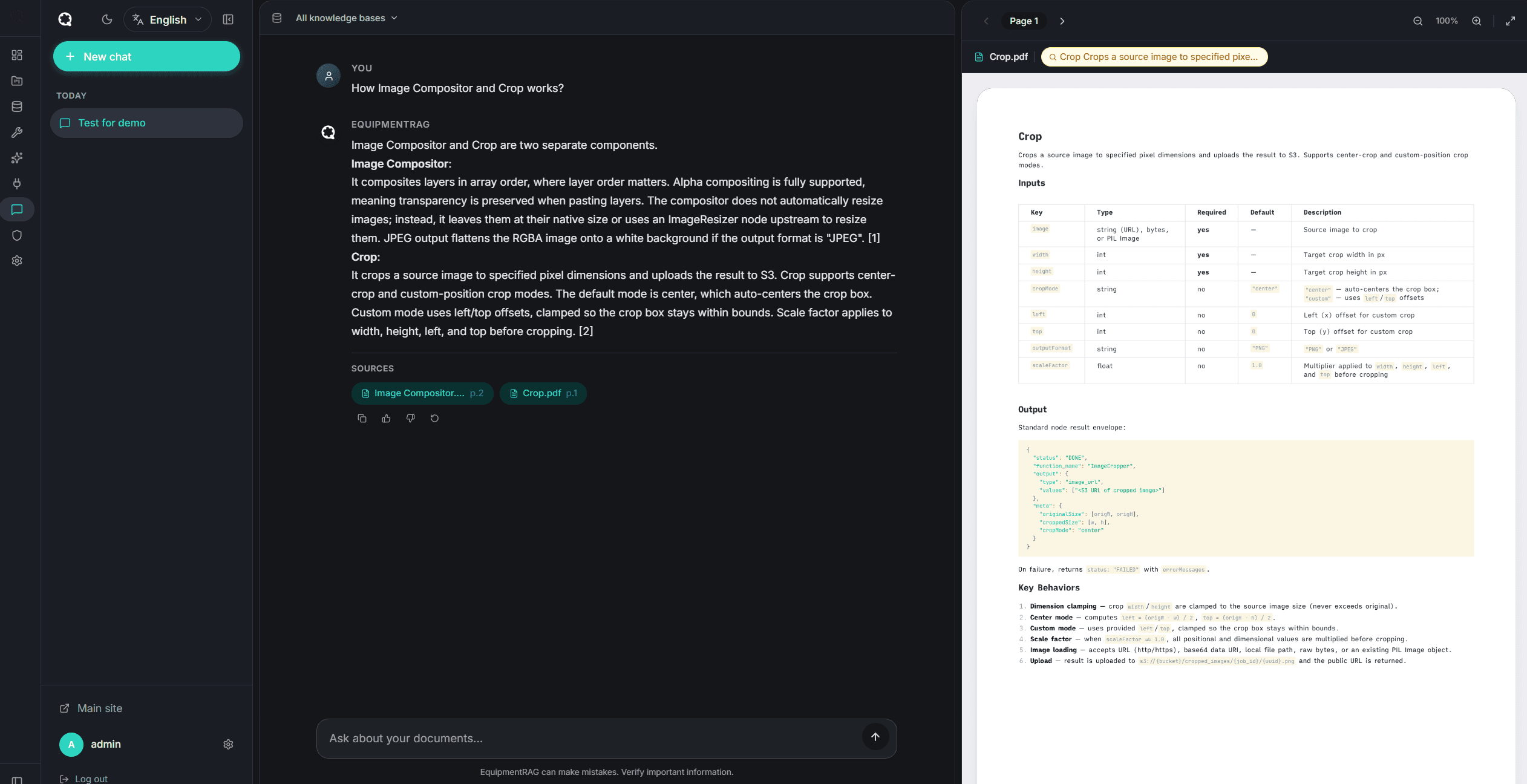Screen dimensions: 1527x784
Task: Open the English language dropdown
Action: click(x=168, y=19)
